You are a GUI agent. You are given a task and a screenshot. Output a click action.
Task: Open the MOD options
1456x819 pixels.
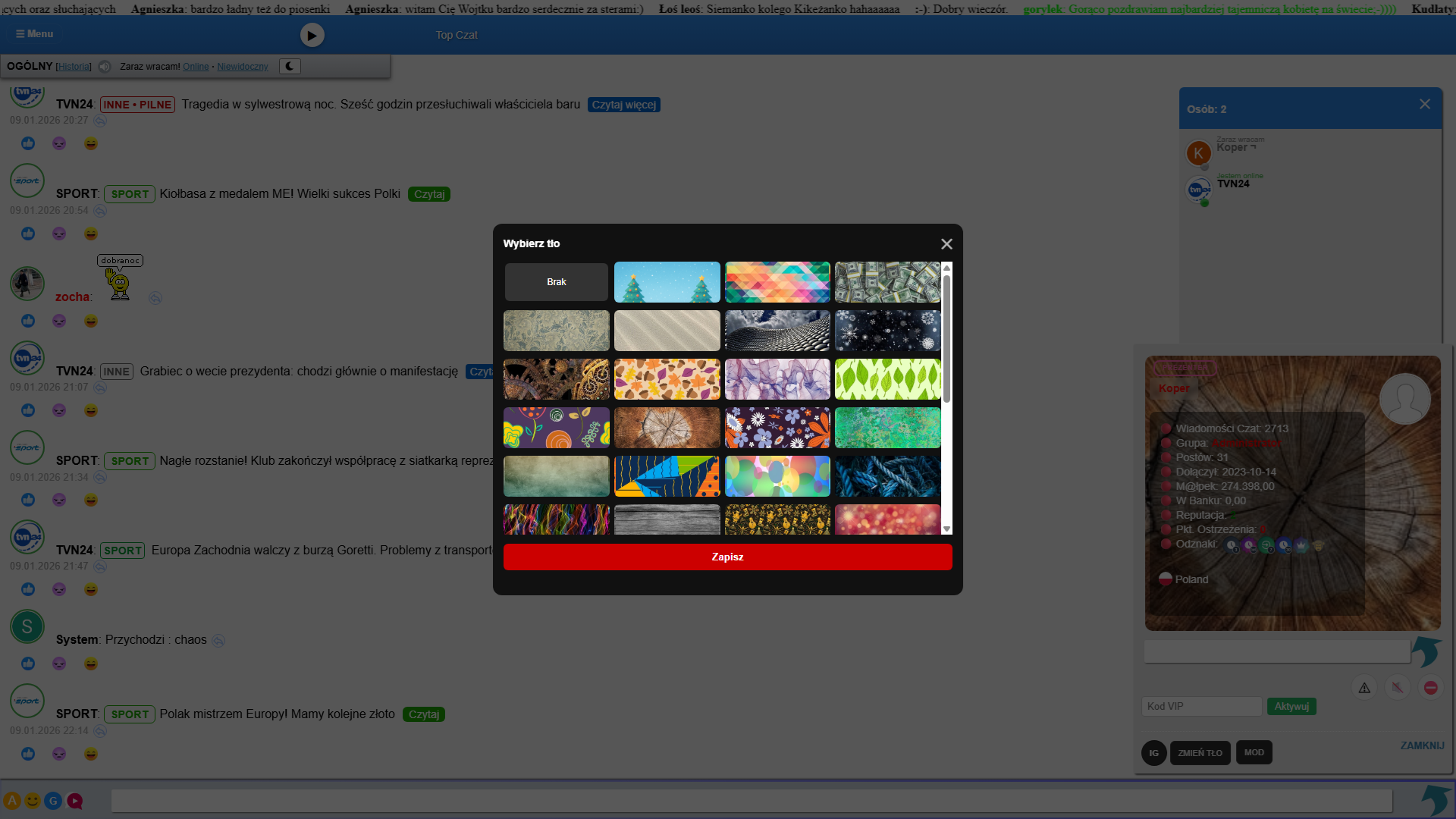tap(1254, 752)
